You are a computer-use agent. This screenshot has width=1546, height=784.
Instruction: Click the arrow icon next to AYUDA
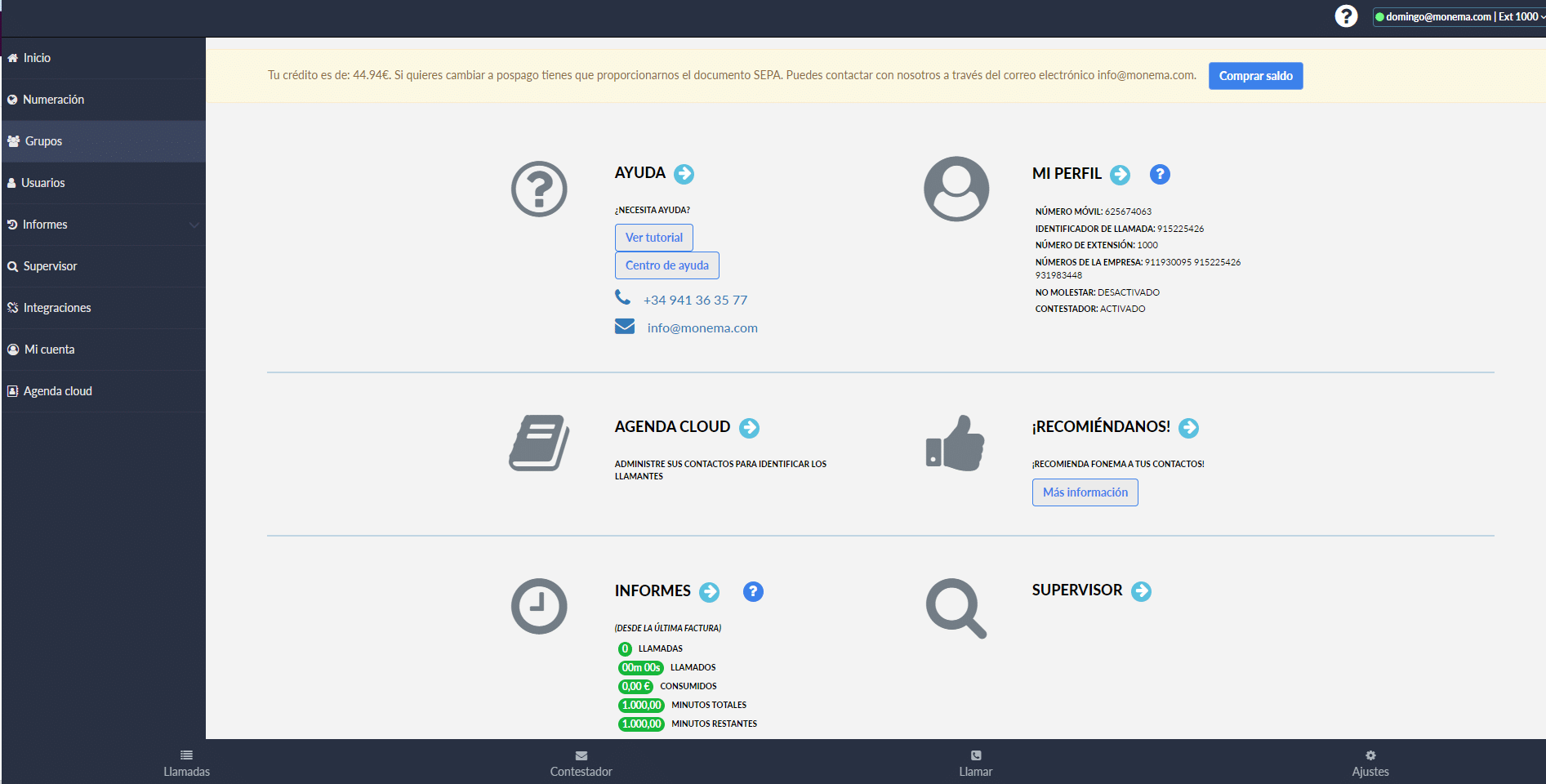(x=684, y=174)
